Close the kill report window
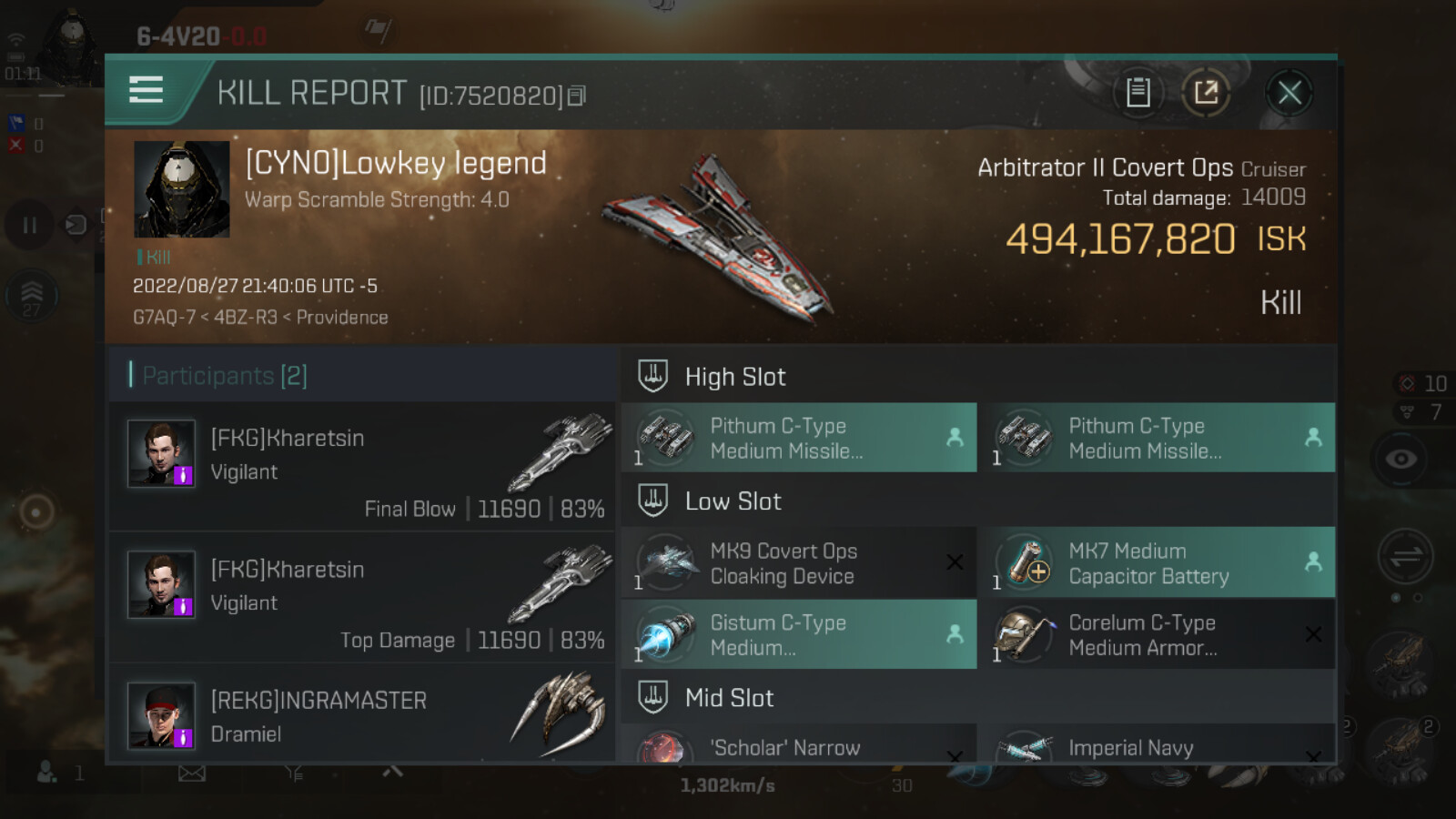Screen dimensions: 1456x819 point(1289,92)
